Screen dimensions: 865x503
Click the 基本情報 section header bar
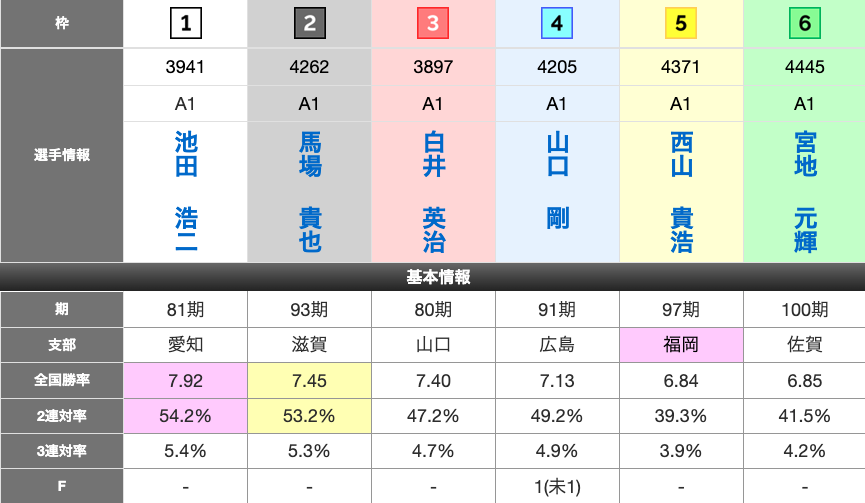click(x=432, y=277)
